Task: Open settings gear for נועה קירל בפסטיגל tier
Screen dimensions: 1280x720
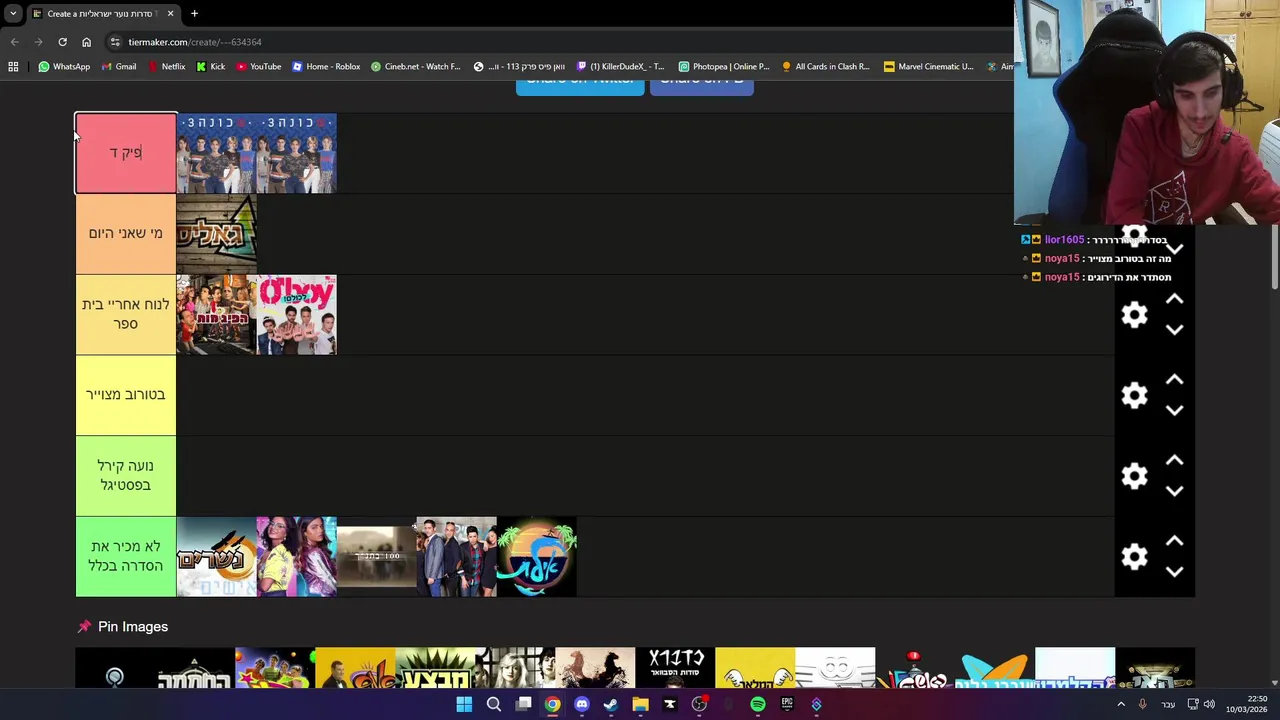Action: tap(1134, 476)
